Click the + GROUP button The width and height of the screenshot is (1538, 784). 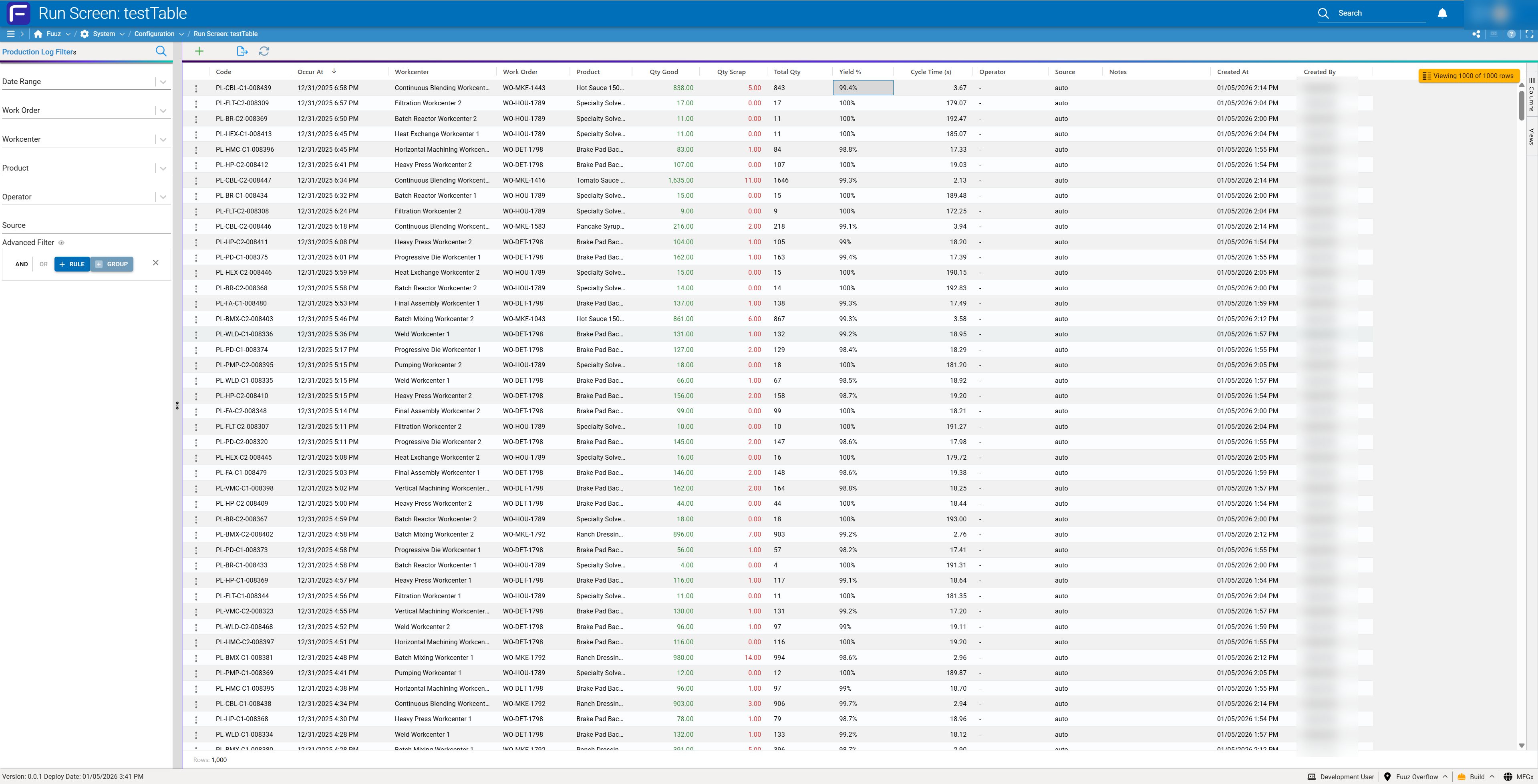112,264
